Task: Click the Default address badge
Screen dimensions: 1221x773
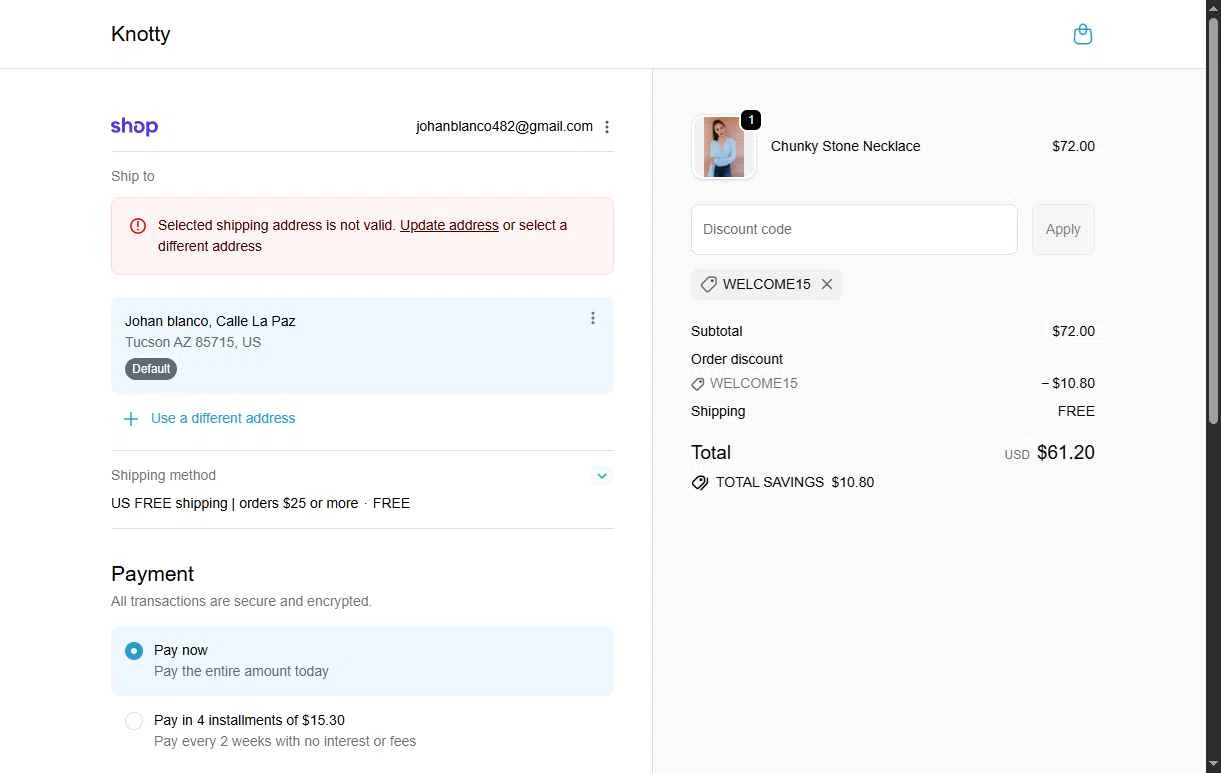Action: pos(151,369)
